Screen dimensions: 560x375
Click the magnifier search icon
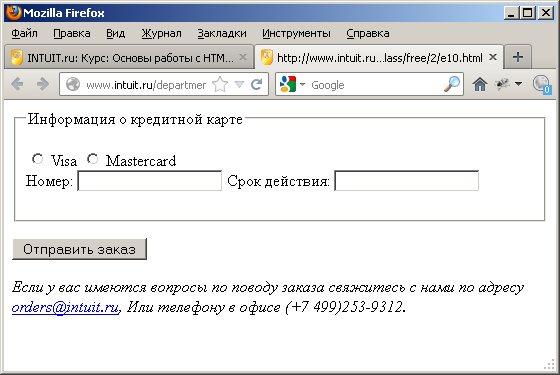click(x=452, y=84)
